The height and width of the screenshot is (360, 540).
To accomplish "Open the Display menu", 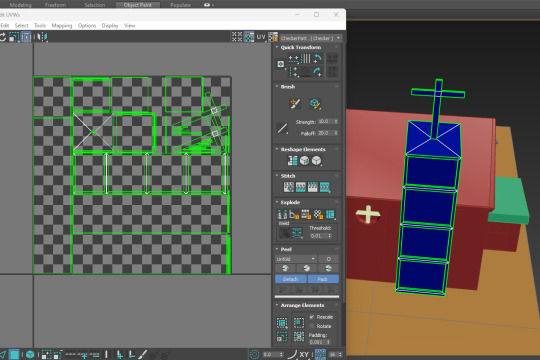I will pos(110,25).
